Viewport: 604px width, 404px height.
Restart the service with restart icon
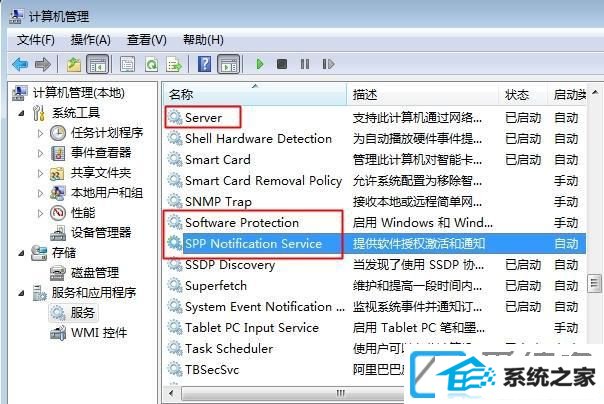[x=328, y=64]
